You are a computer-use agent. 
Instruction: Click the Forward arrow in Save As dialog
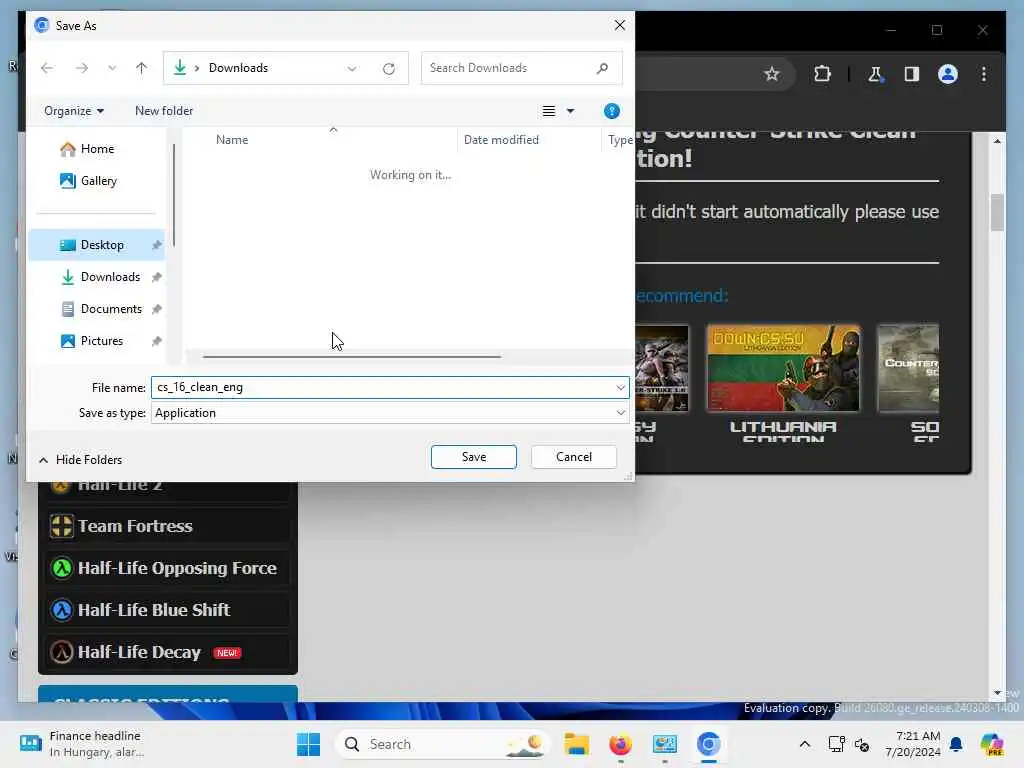[82, 68]
